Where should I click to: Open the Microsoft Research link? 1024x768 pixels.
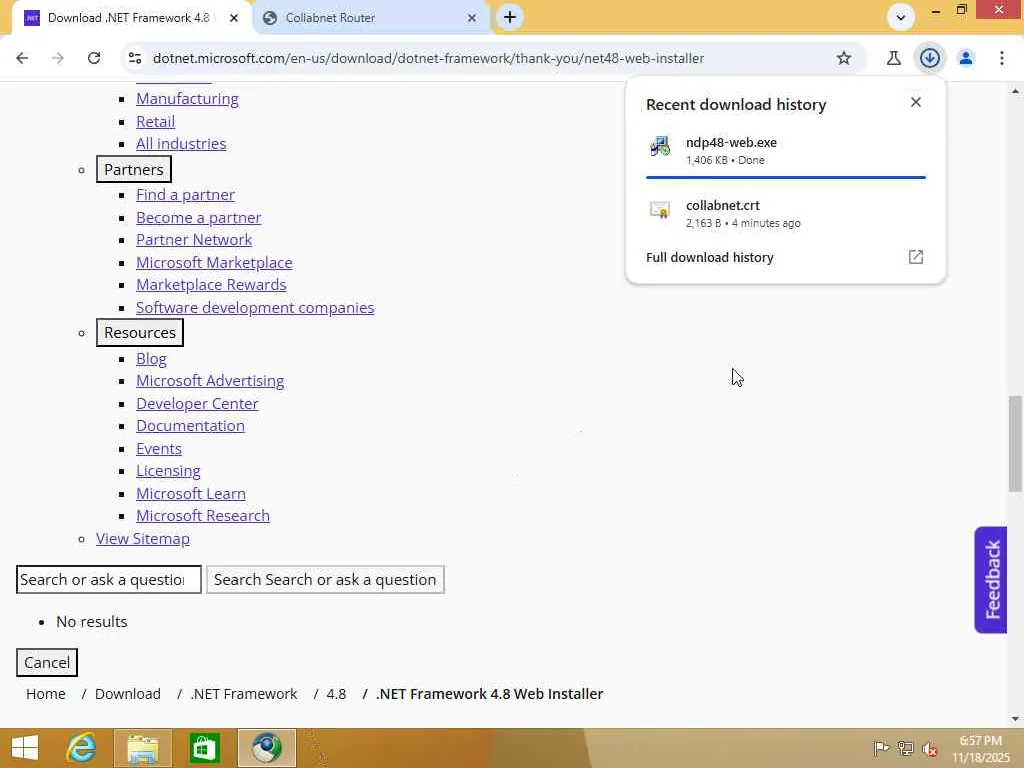coord(202,516)
